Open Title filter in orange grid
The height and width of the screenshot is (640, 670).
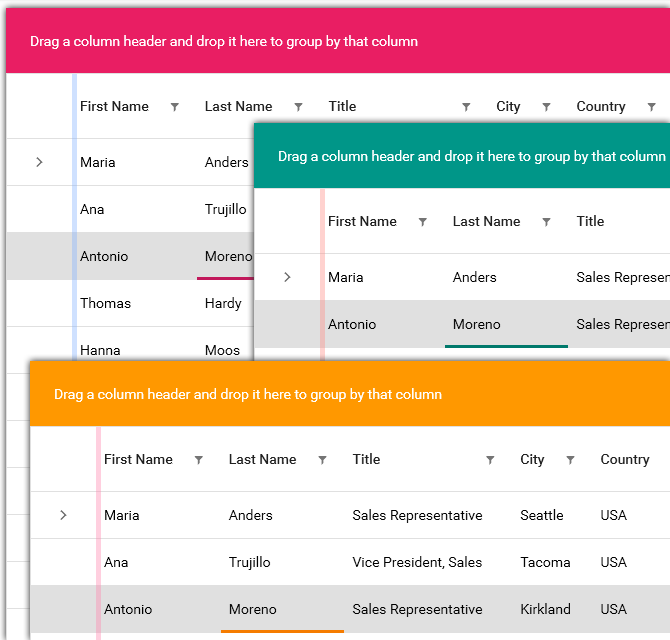(x=490, y=460)
